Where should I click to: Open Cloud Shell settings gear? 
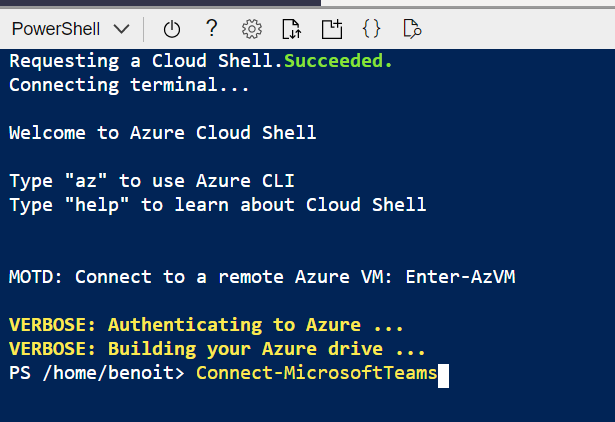tap(252, 29)
